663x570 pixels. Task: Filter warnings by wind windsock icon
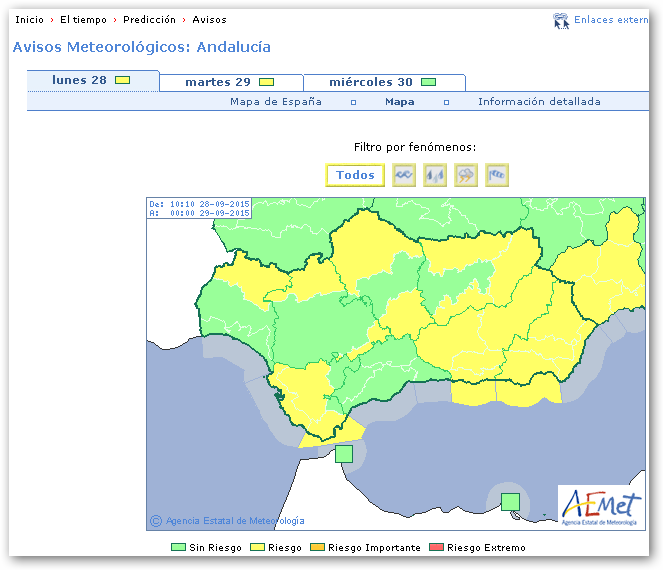[497, 175]
